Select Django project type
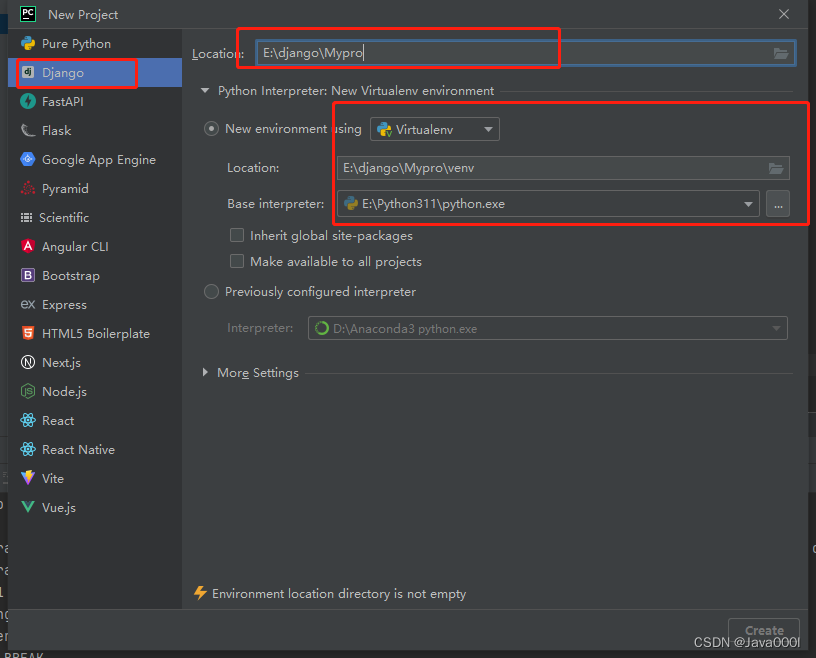816x658 pixels. [x=95, y=72]
